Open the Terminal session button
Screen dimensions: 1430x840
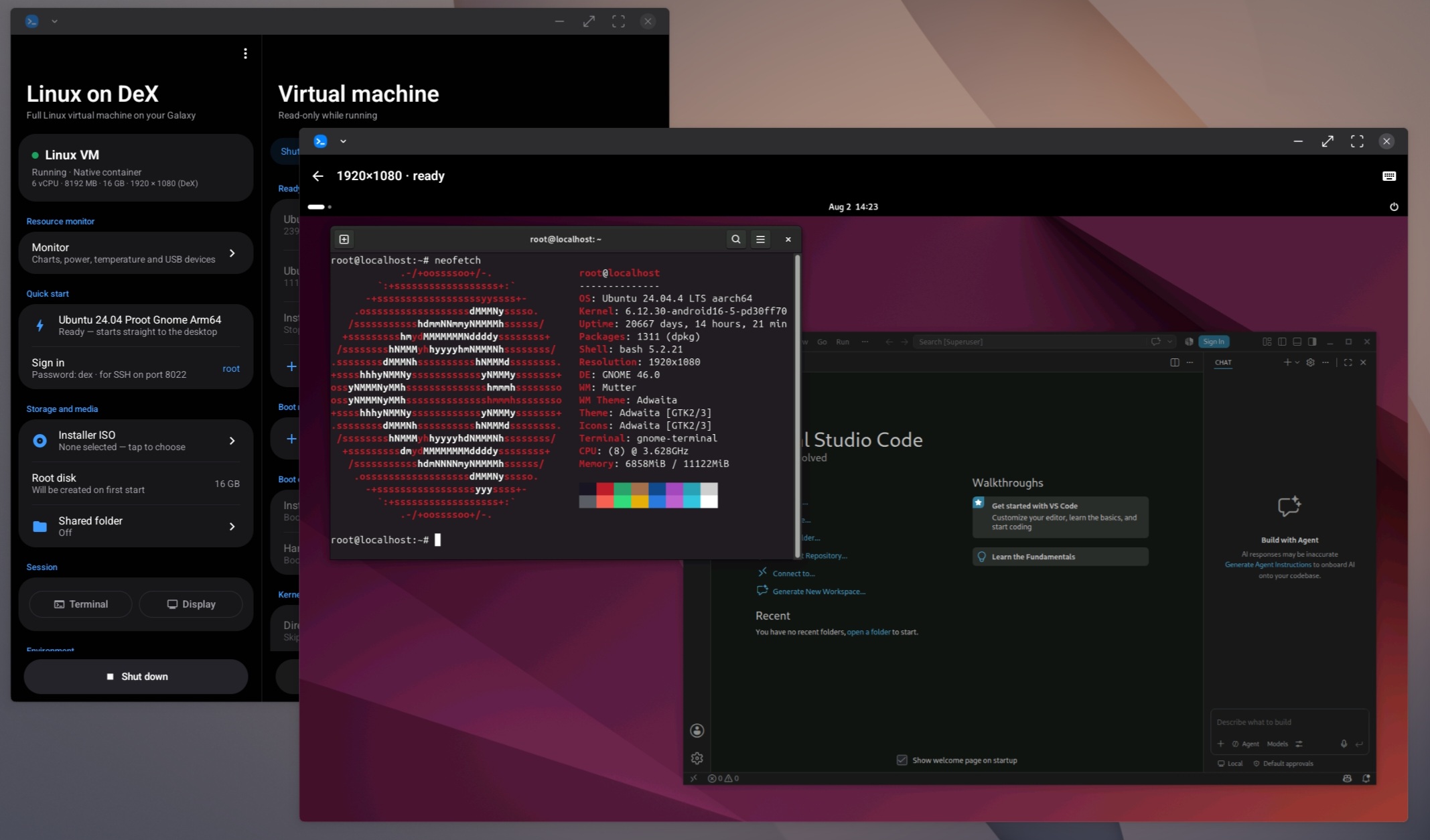80,604
